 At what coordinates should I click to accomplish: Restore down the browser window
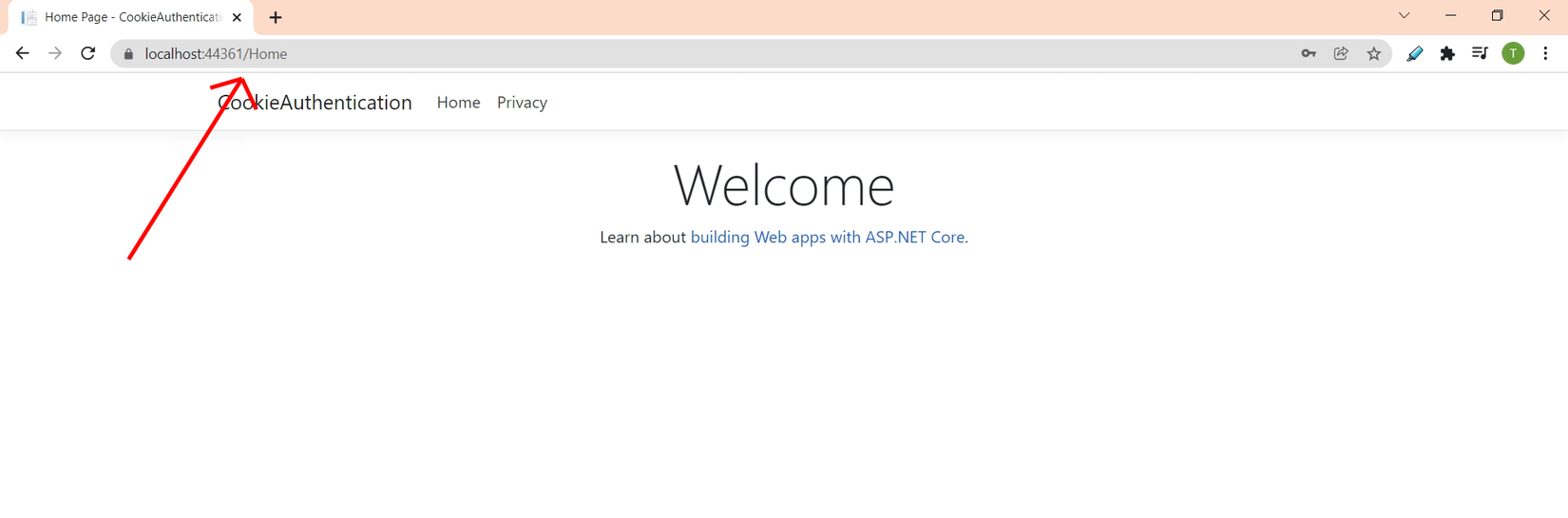coord(1497,16)
